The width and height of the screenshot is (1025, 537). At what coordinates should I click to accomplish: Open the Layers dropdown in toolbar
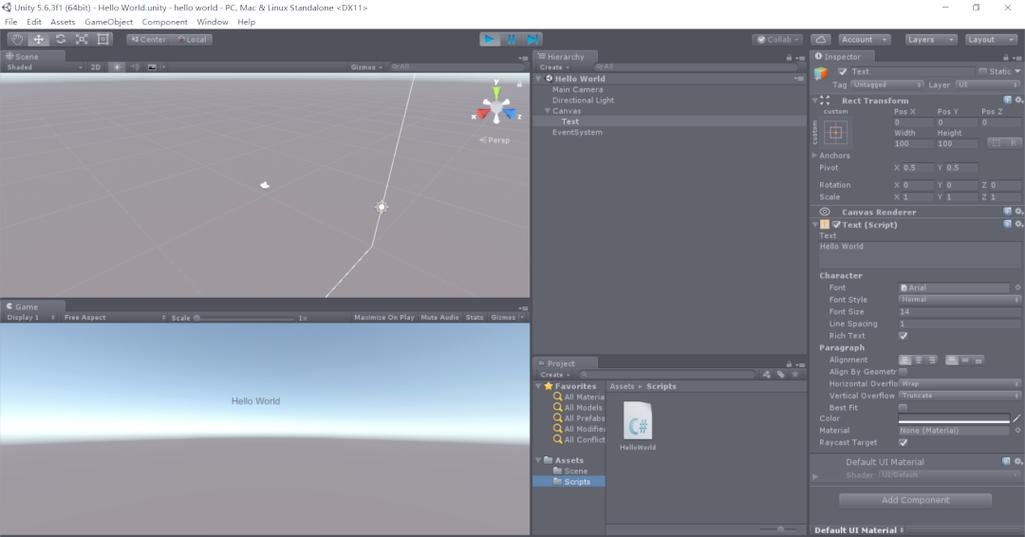coord(930,39)
